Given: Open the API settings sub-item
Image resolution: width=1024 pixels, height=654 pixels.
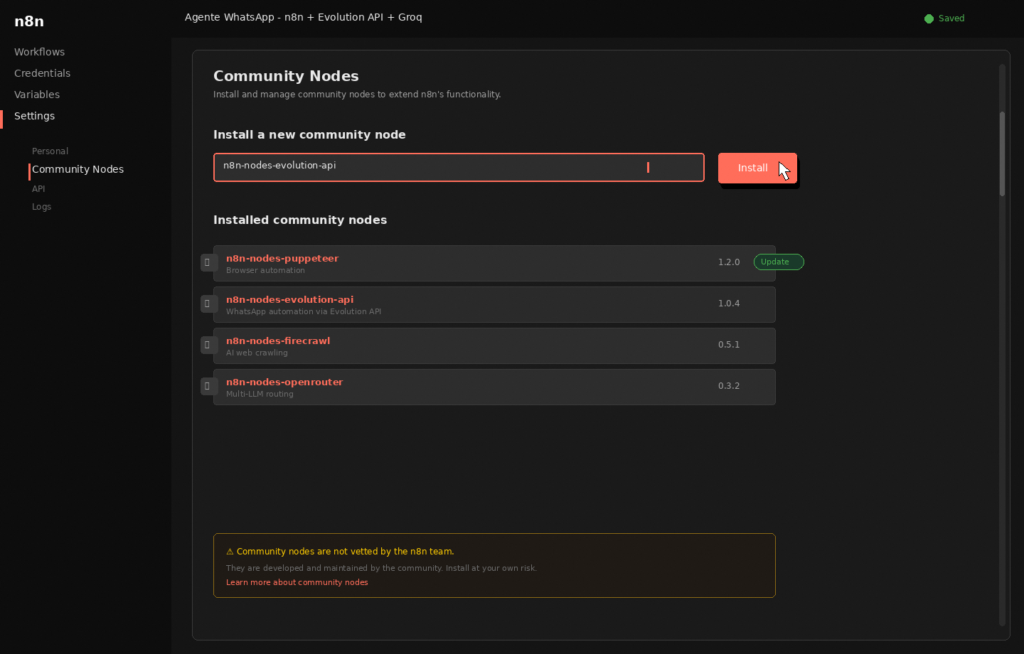Looking at the screenshot, I should (x=39, y=189).
